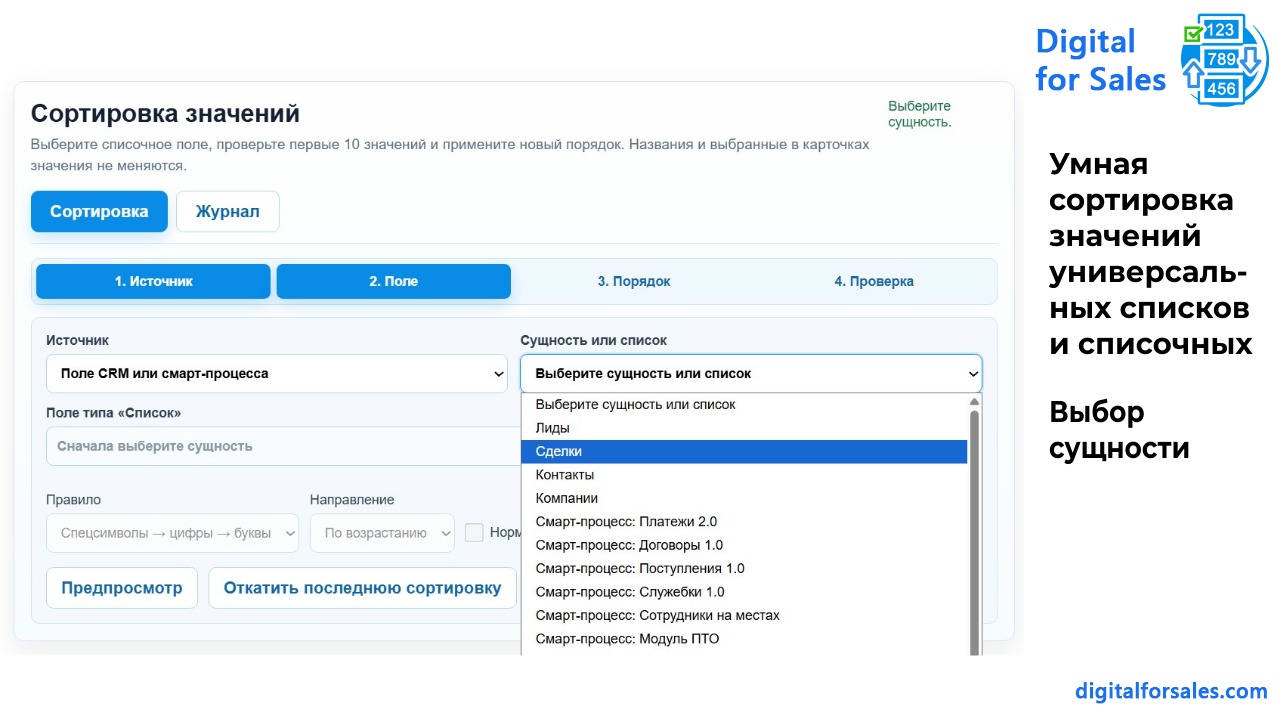The image size is (1280, 720).
Task: Select Сделки from the list
Action: (x=744, y=452)
